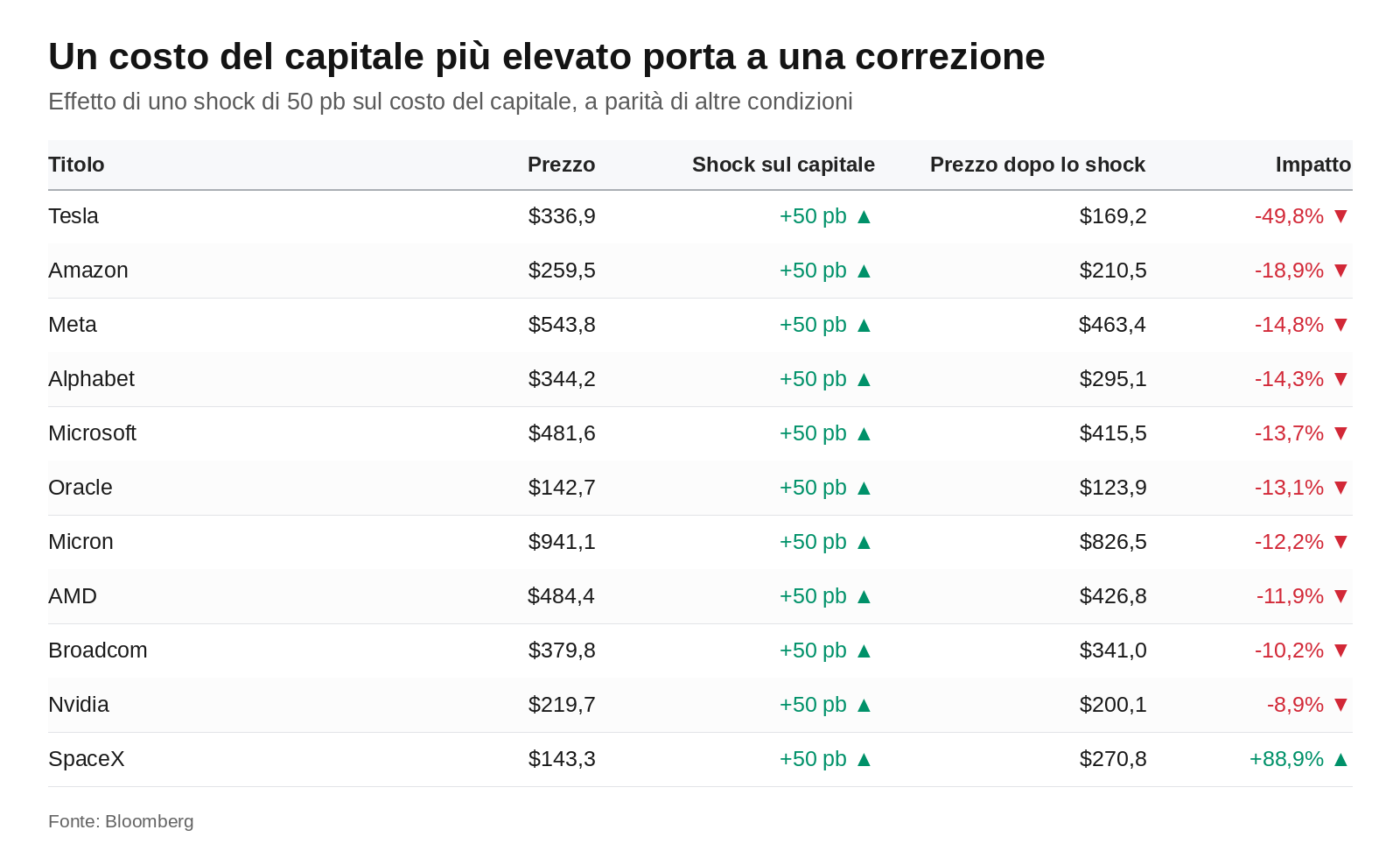Screen dimensions: 1400x858
Task: Click AMD's post-shock price $426,8
Action: tap(1113, 596)
